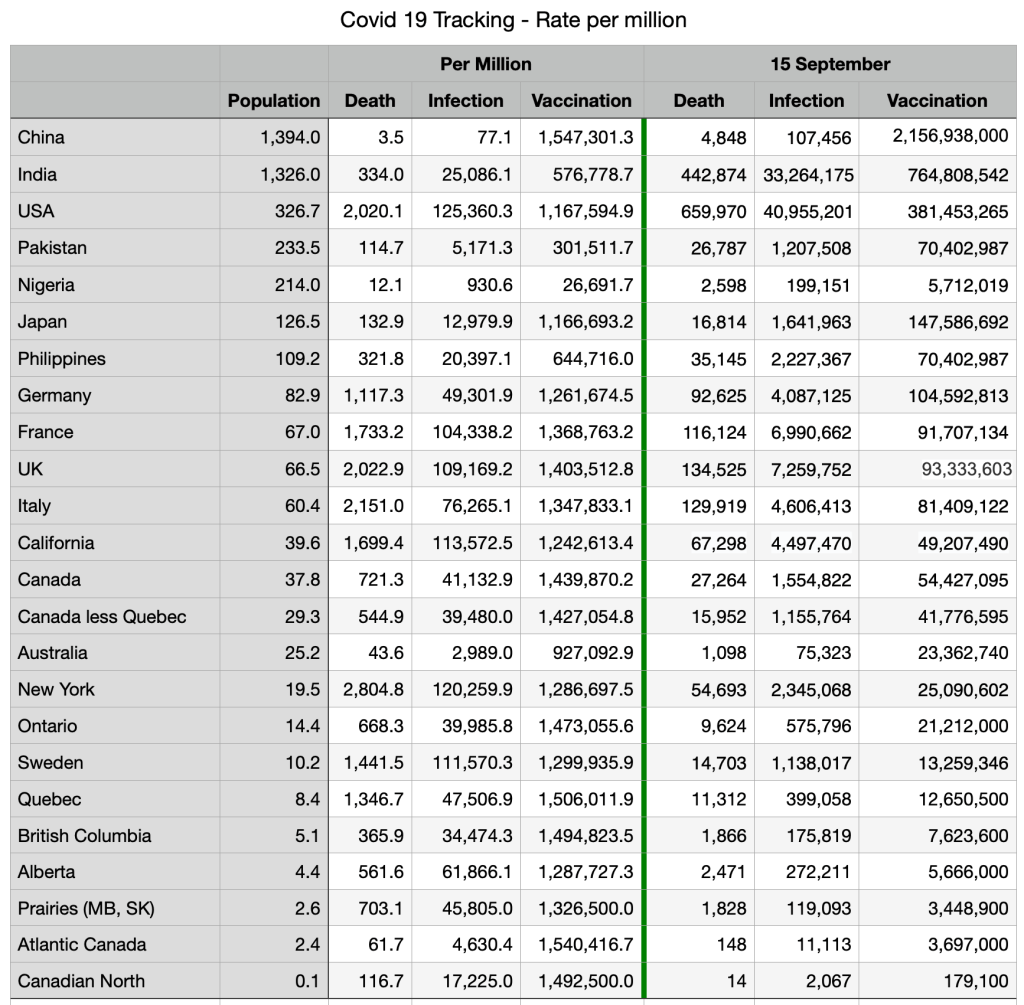1024x1005 pixels.
Task: Select Atlantic Canada death count 148
Action: 732,945
